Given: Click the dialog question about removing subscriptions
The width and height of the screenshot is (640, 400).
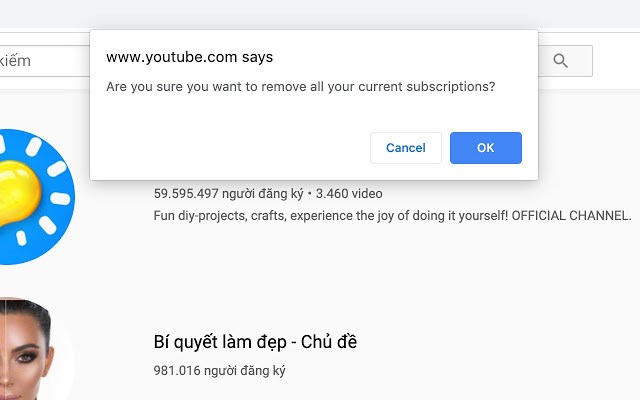Looking at the screenshot, I should pos(300,87).
